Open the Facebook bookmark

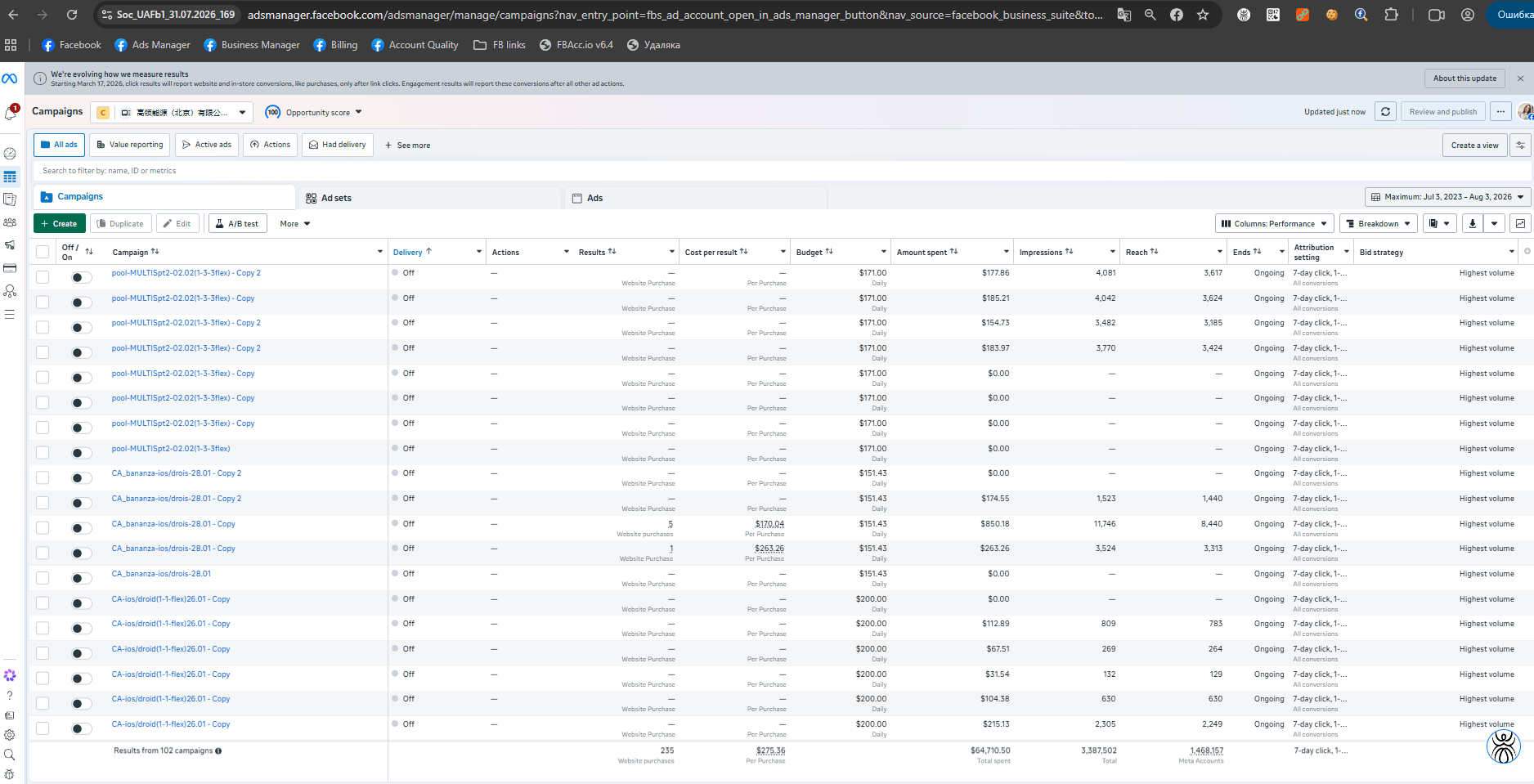(72, 45)
